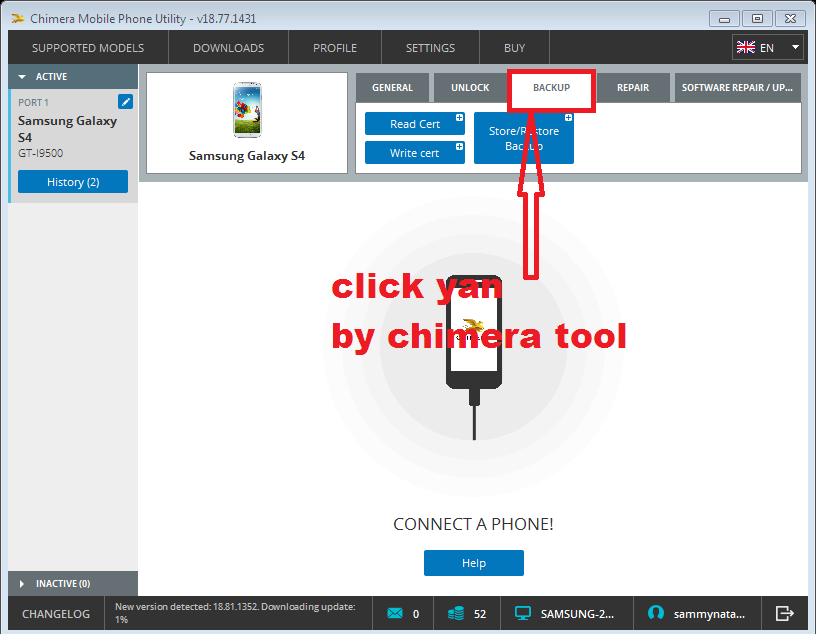Click the Store/Restore Backup button
816x634 pixels.
tap(524, 138)
